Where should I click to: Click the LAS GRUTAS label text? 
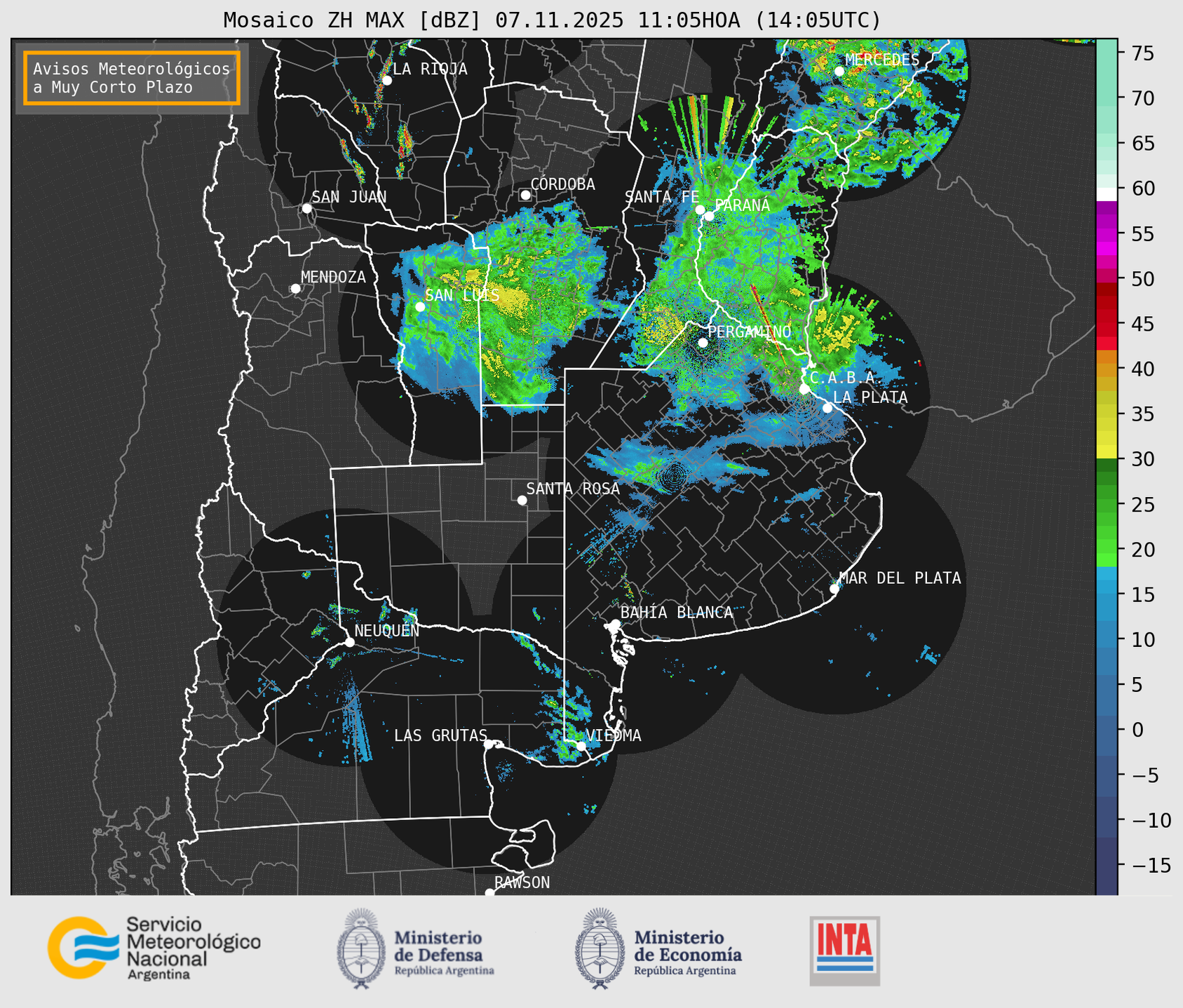coord(440,735)
